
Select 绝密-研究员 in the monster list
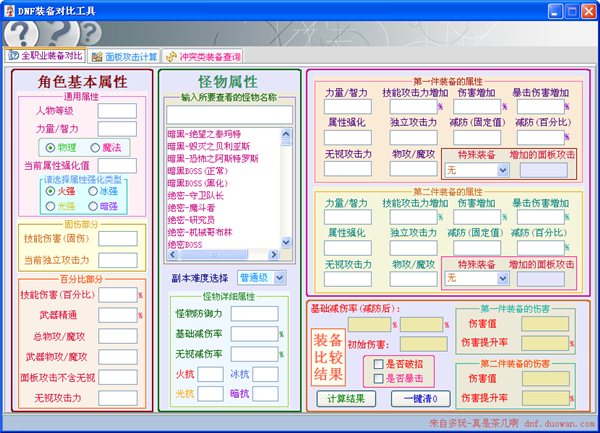click(191, 220)
